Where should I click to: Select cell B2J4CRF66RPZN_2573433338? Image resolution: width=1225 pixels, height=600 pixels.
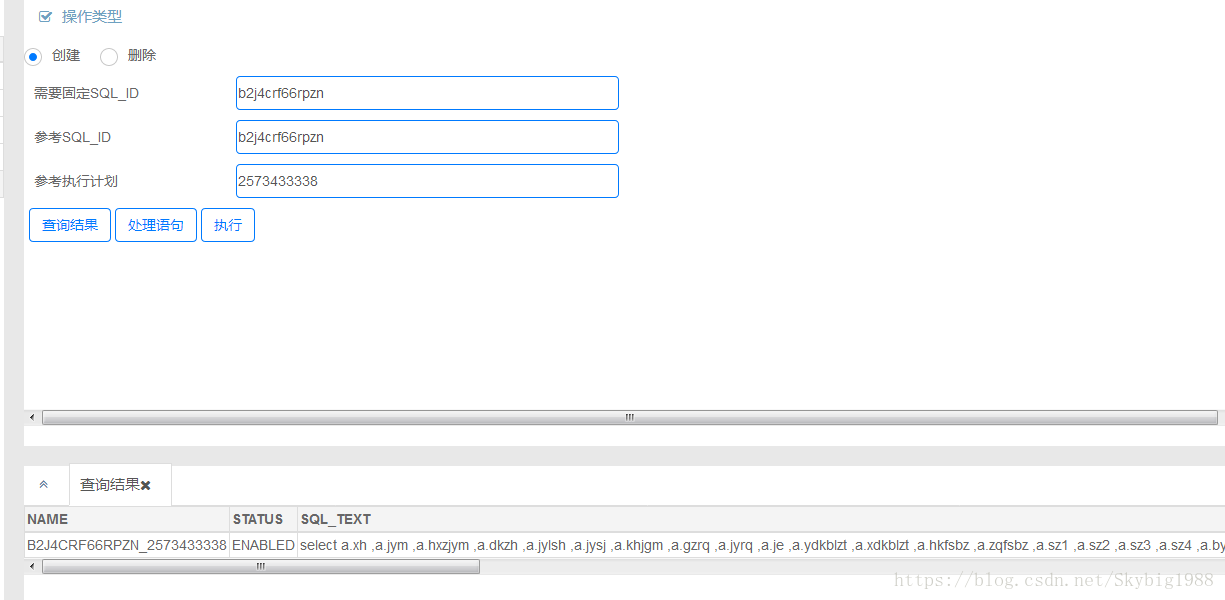(127, 545)
